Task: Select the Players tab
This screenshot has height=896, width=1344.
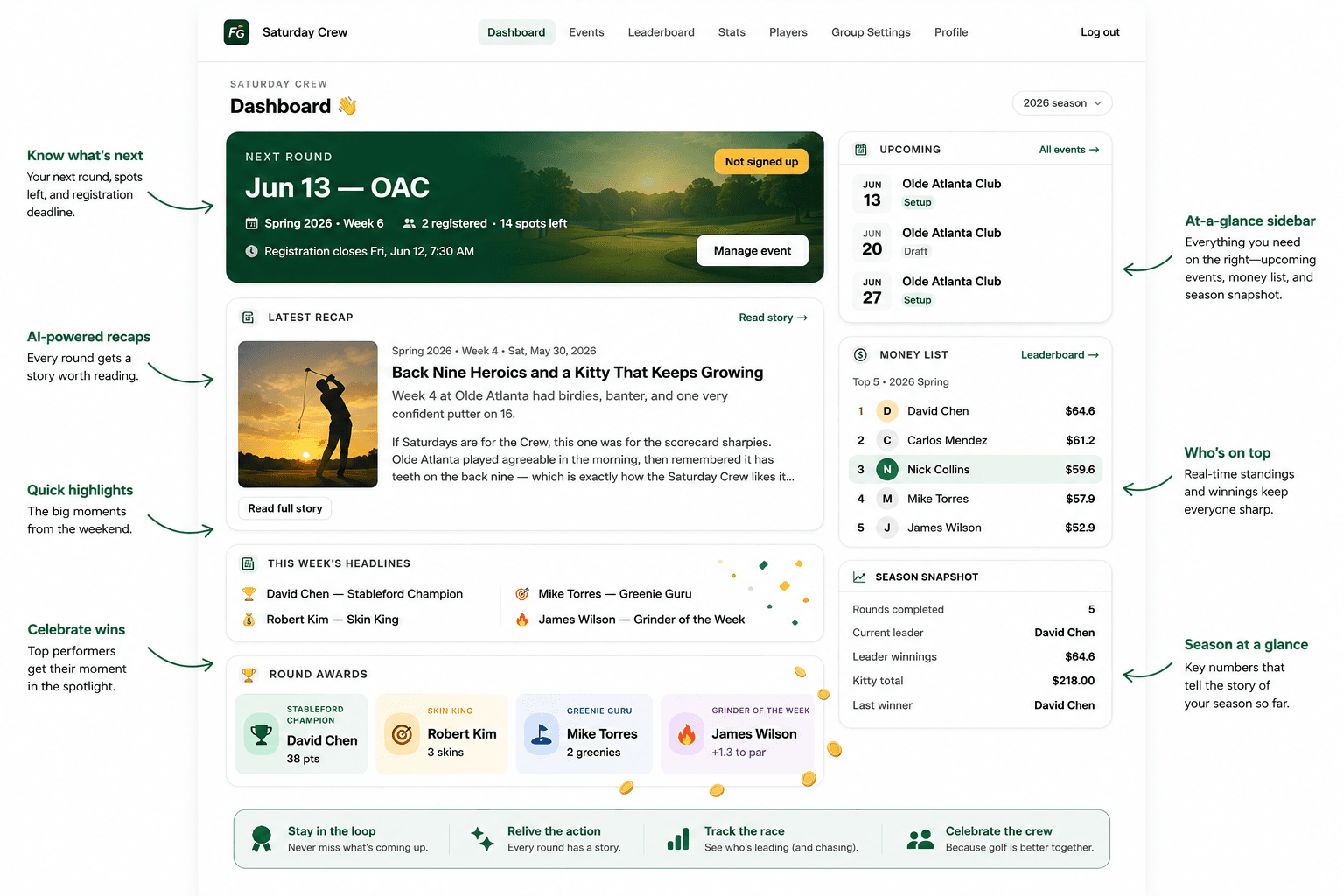Action: [788, 32]
